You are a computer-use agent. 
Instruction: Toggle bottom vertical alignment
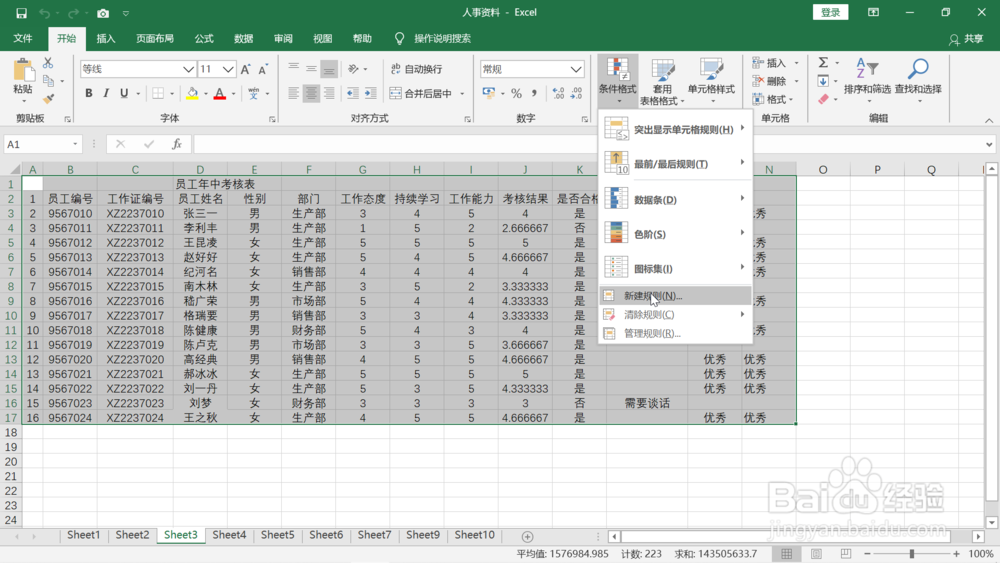coord(329,69)
